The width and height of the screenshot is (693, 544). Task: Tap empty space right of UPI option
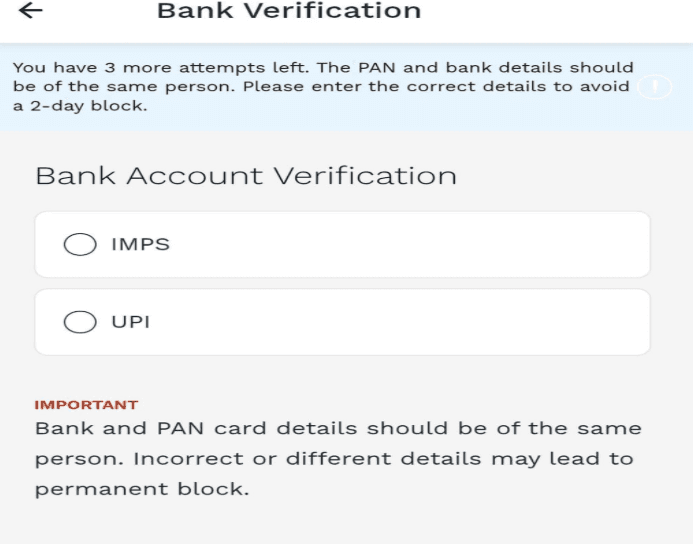pos(398,322)
